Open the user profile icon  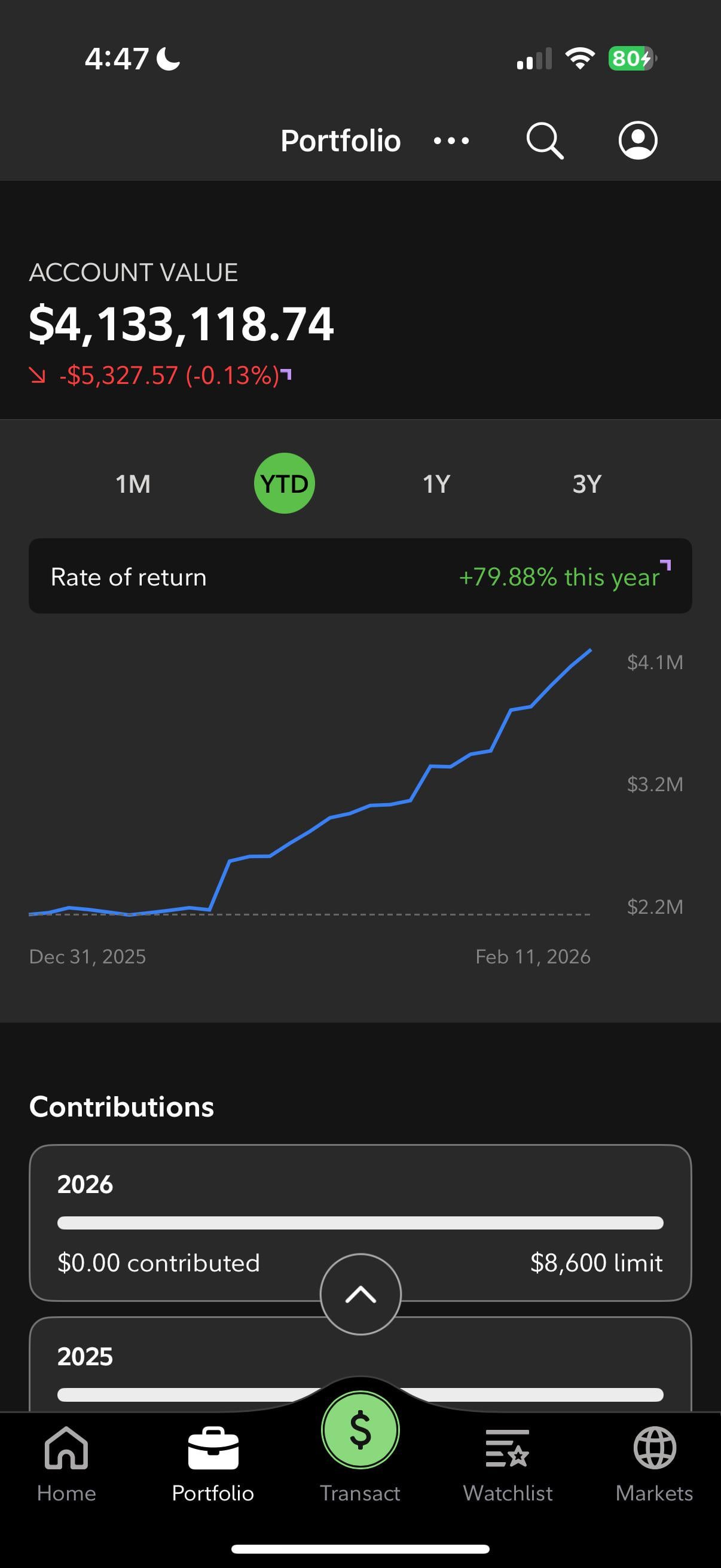(638, 141)
